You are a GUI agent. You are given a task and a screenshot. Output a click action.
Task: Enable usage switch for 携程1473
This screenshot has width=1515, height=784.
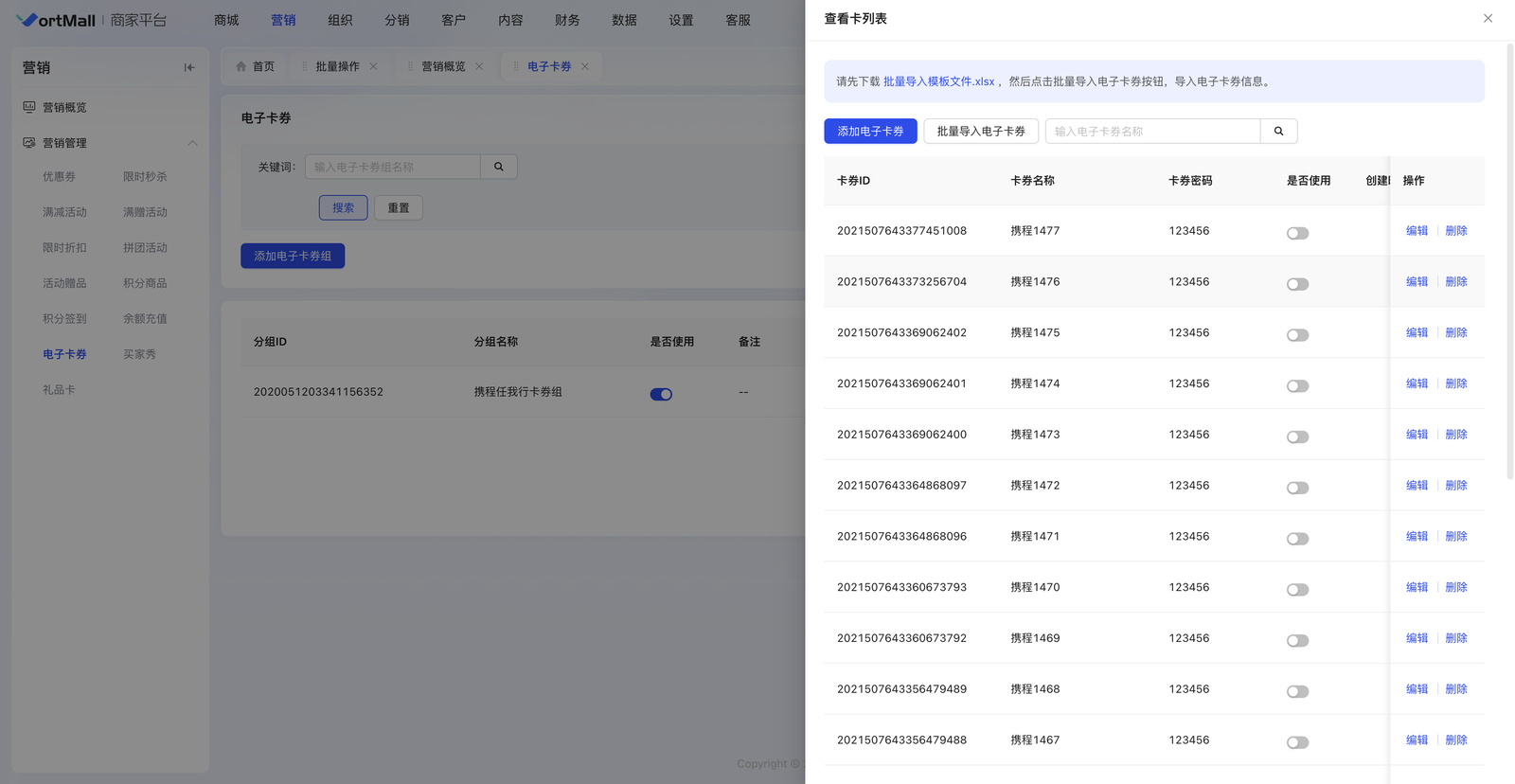1297,437
